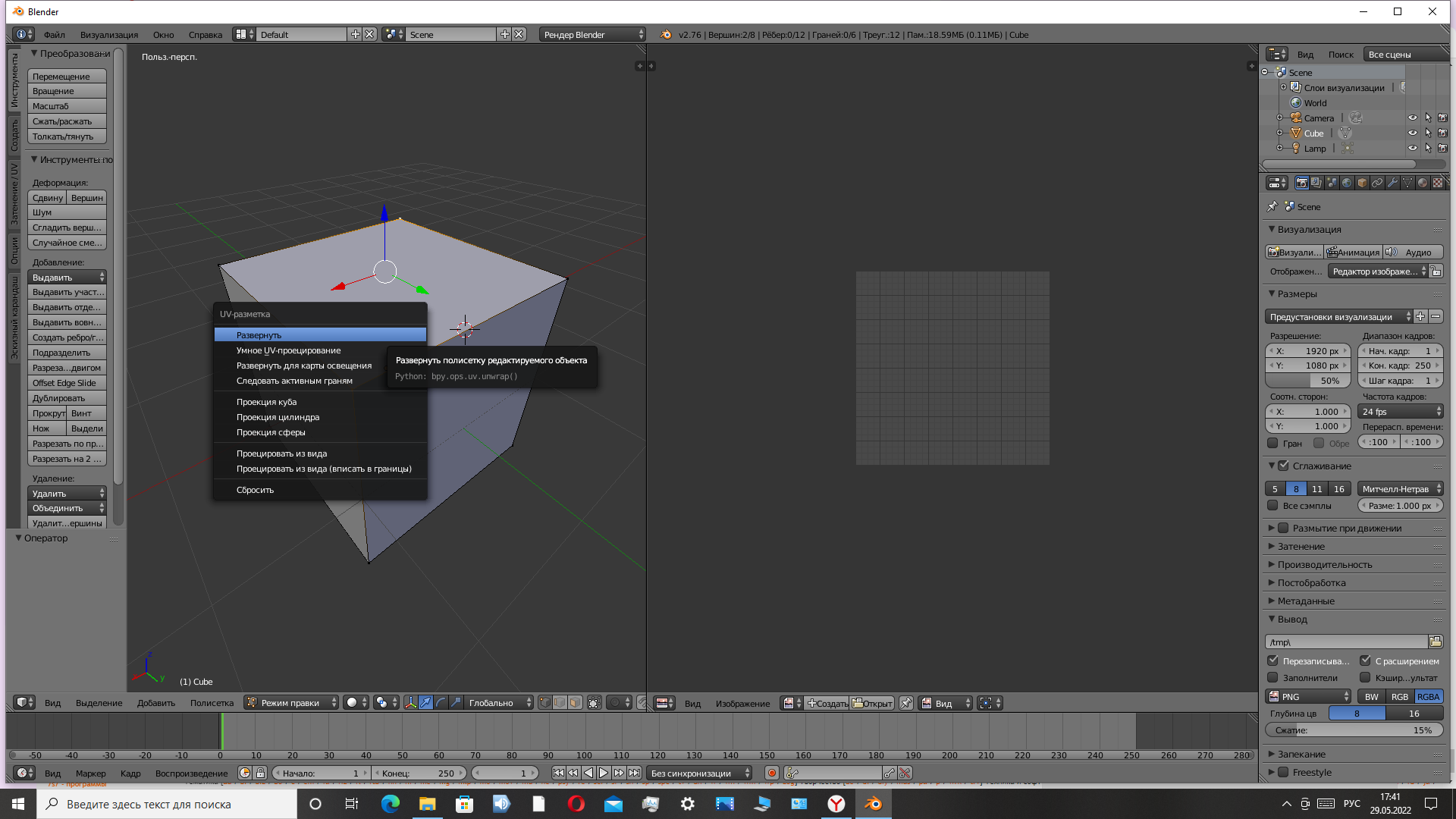Open the Режим правки mode dropdown
1456x819 pixels.
(x=291, y=703)
